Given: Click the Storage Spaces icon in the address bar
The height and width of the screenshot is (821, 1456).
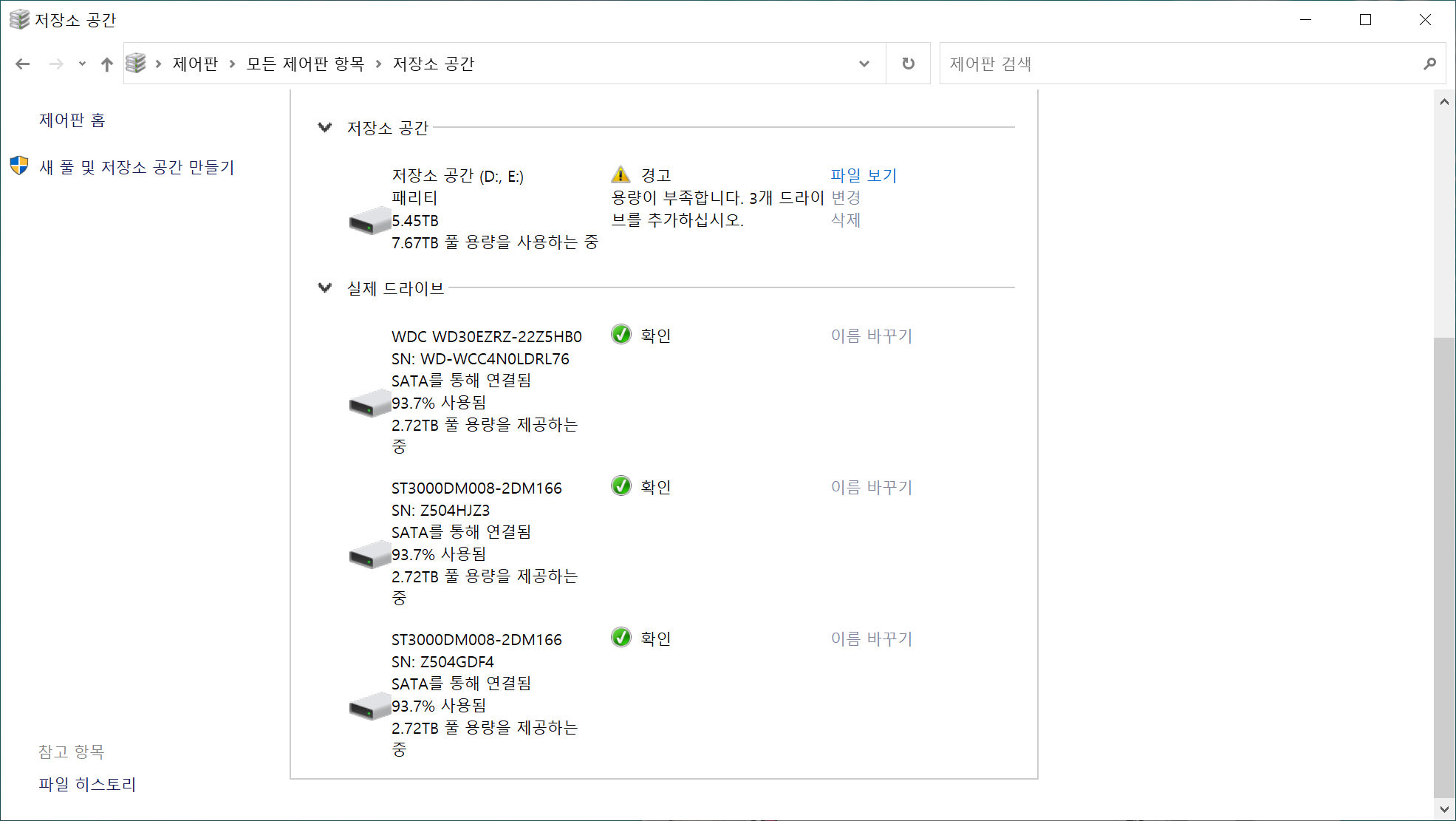Looking at the screenshot, I should pyautogui.click(x=136, y=64).
